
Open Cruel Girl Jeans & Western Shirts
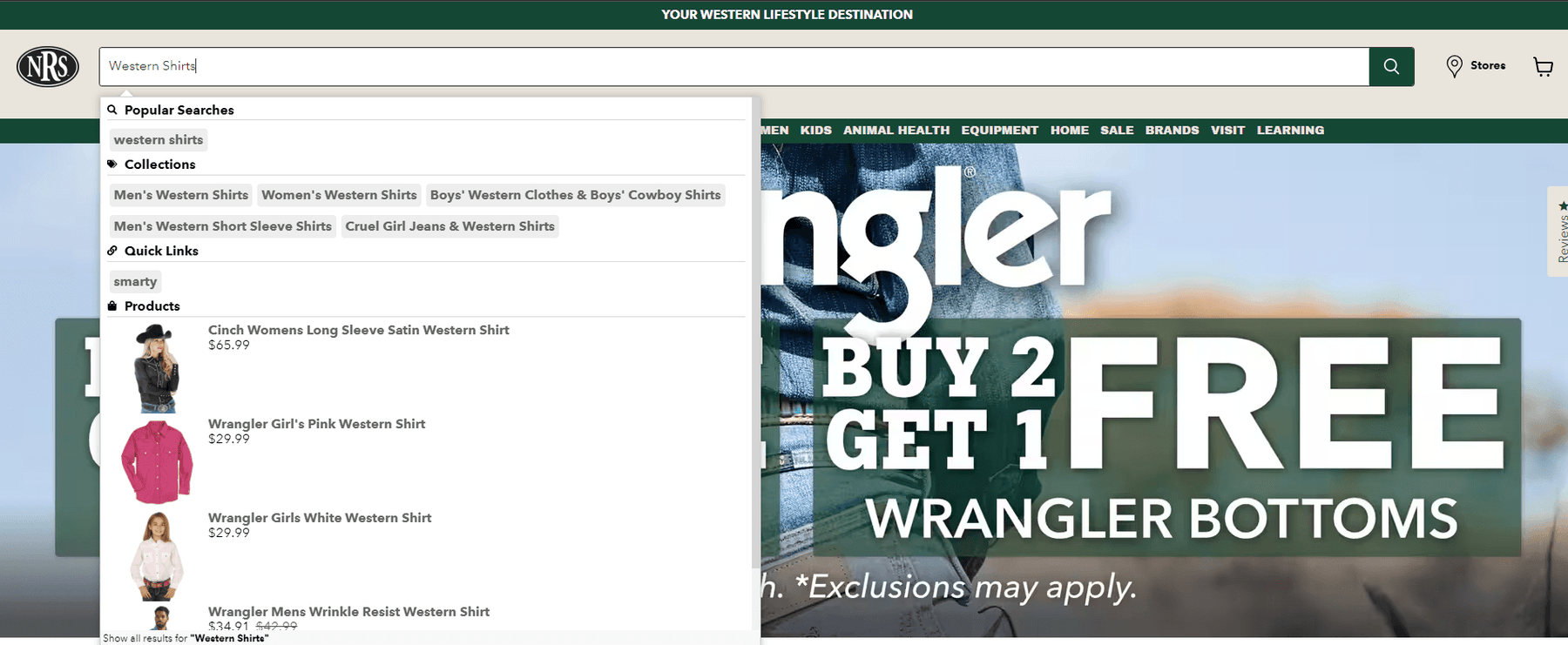point(449,226)
